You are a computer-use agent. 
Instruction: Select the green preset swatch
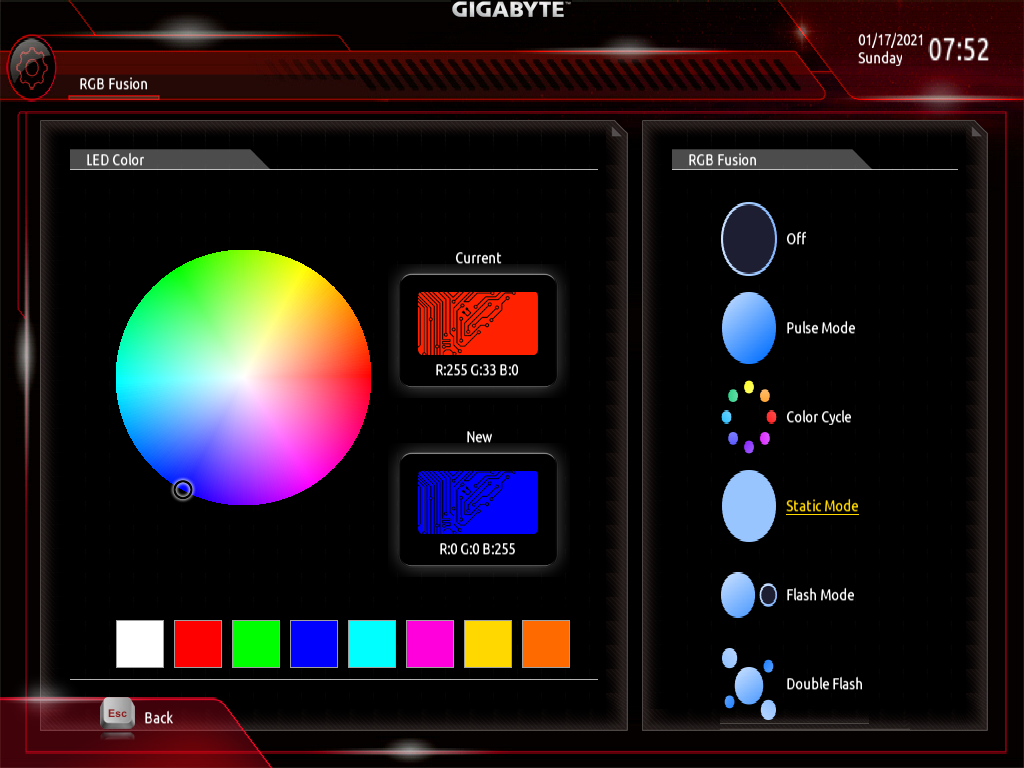tap(256, 644)
